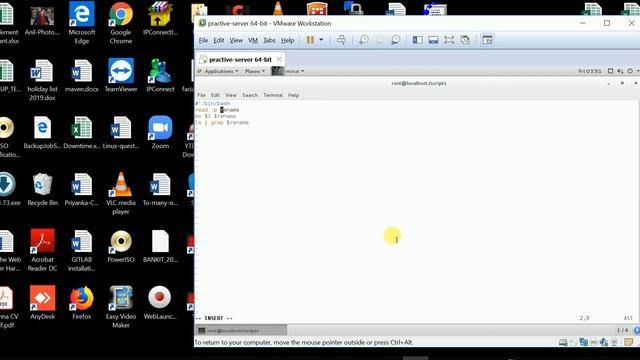Toggle the VMware library sidebar icon

418,40
